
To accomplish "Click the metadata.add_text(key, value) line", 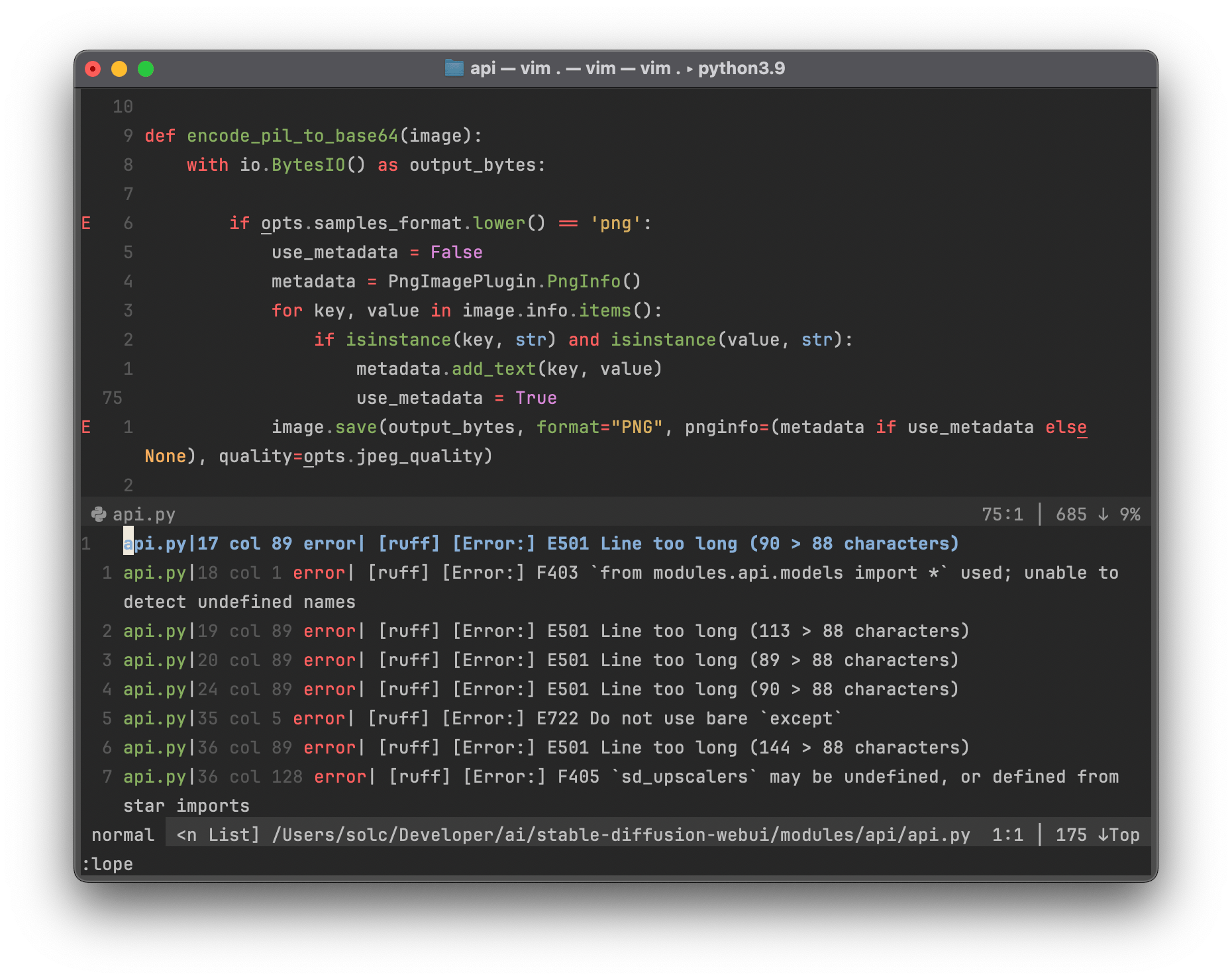I will click(509, 369).
